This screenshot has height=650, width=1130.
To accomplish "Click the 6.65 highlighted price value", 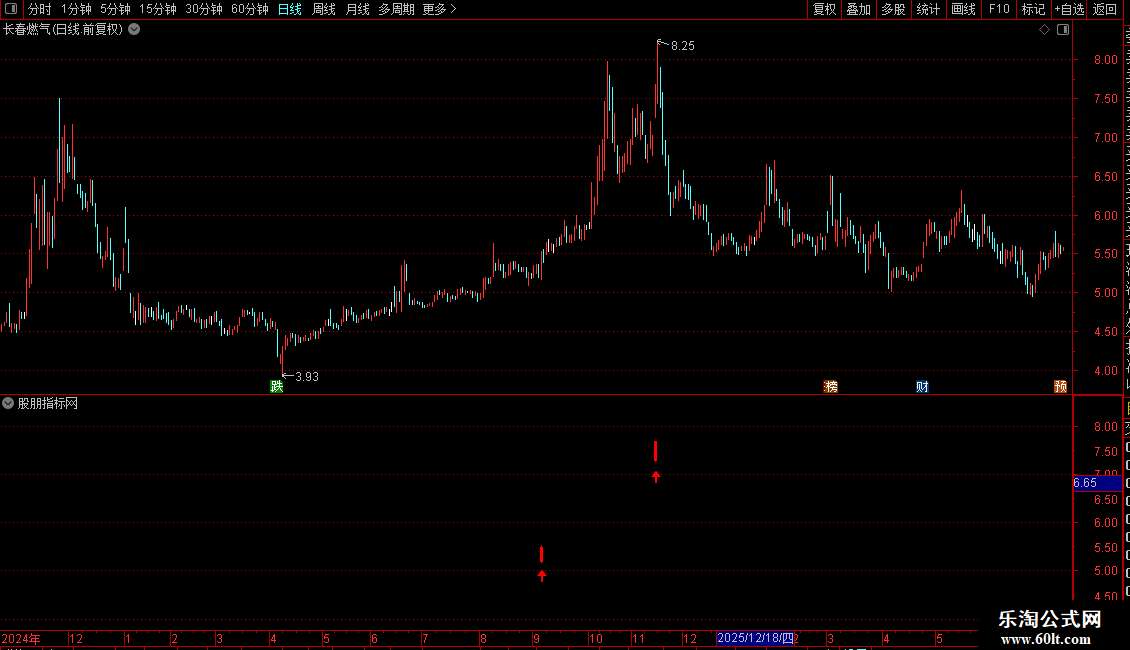I will 1097,483.
